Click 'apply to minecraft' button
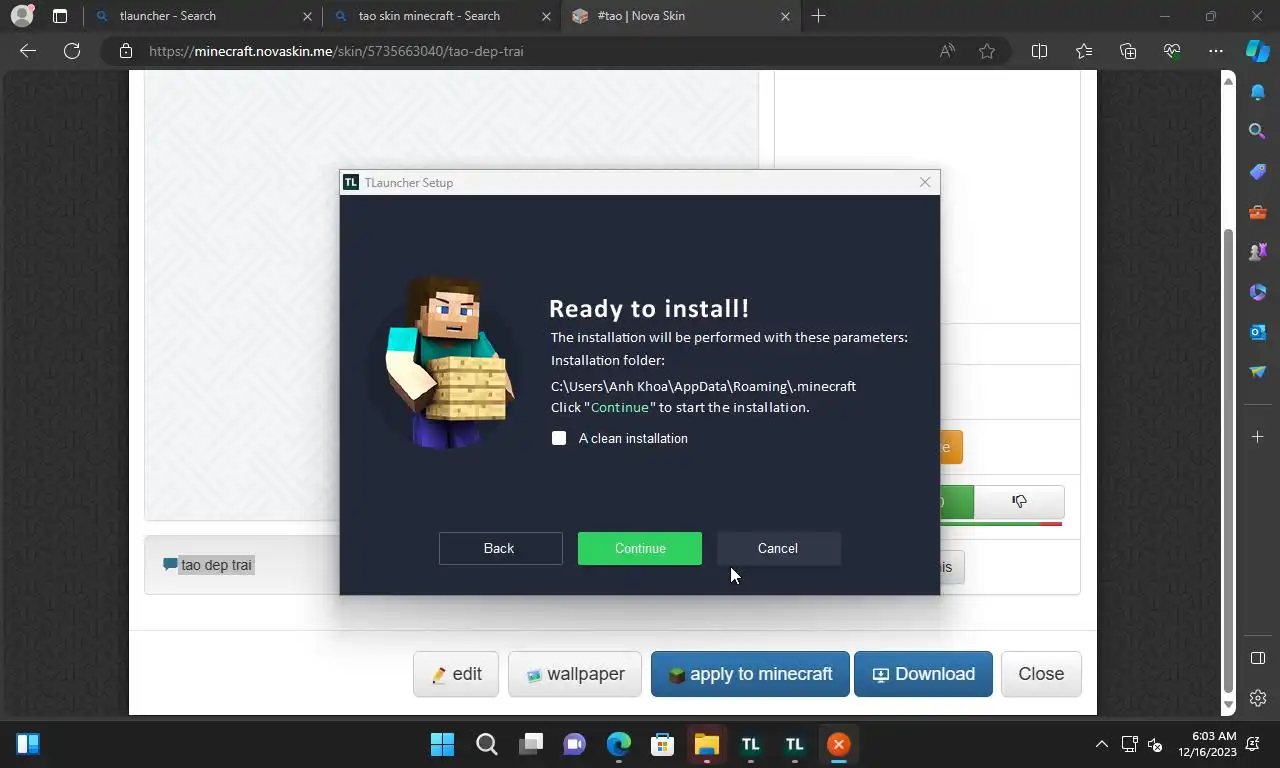This screenshot has height=768, width=1280. point(750,674)
